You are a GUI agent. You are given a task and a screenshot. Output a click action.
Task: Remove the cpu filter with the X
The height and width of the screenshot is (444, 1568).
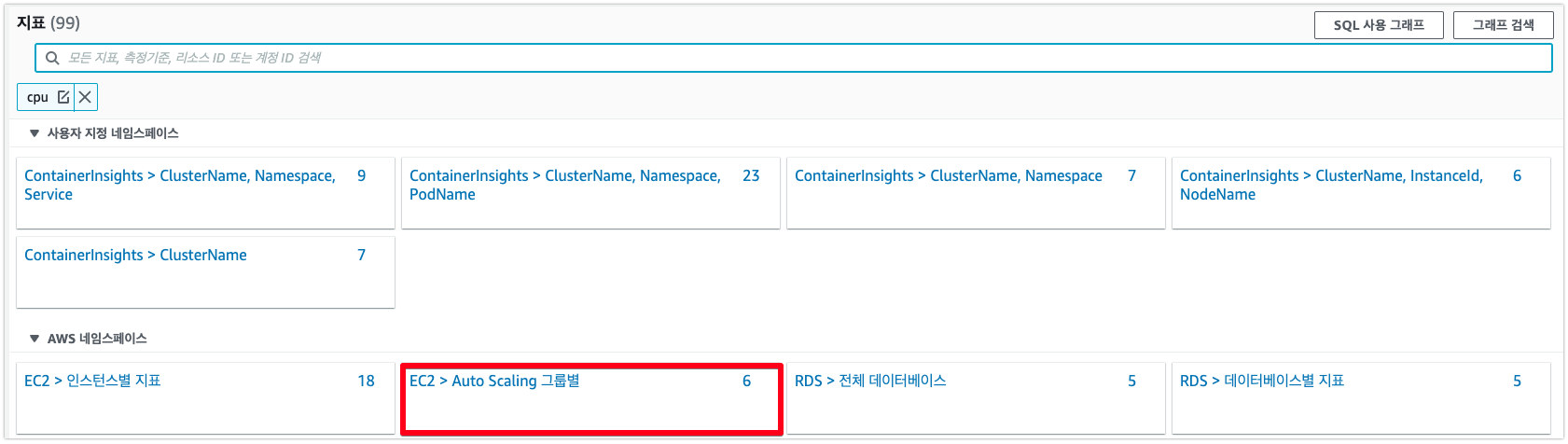pyautogui.click(x=85, y=97)
